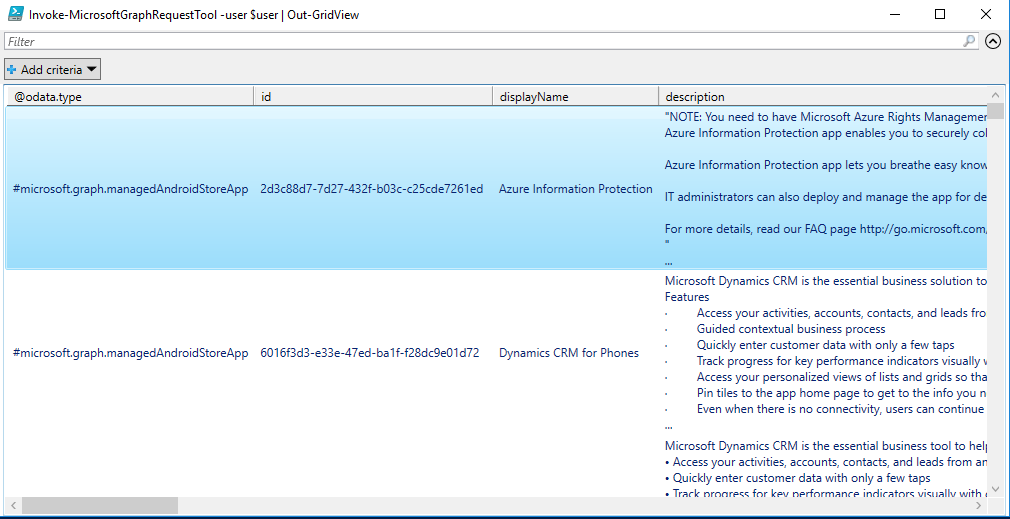The image size is (1010, 519).
Task: Sort by the displayName column header
Action: coord(575,97)
